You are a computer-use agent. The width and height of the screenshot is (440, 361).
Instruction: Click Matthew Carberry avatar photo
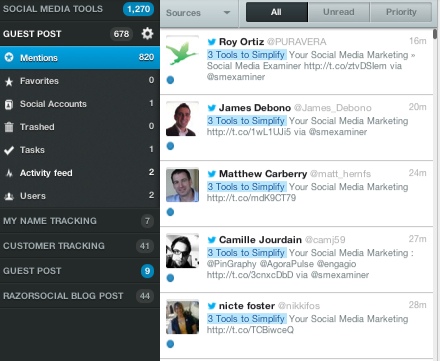[182, 185]
